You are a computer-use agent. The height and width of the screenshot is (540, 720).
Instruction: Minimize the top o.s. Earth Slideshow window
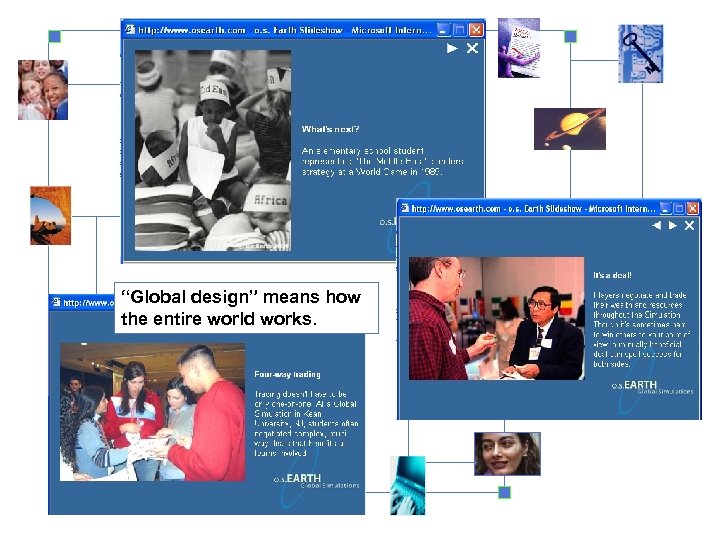pos(443,30)
